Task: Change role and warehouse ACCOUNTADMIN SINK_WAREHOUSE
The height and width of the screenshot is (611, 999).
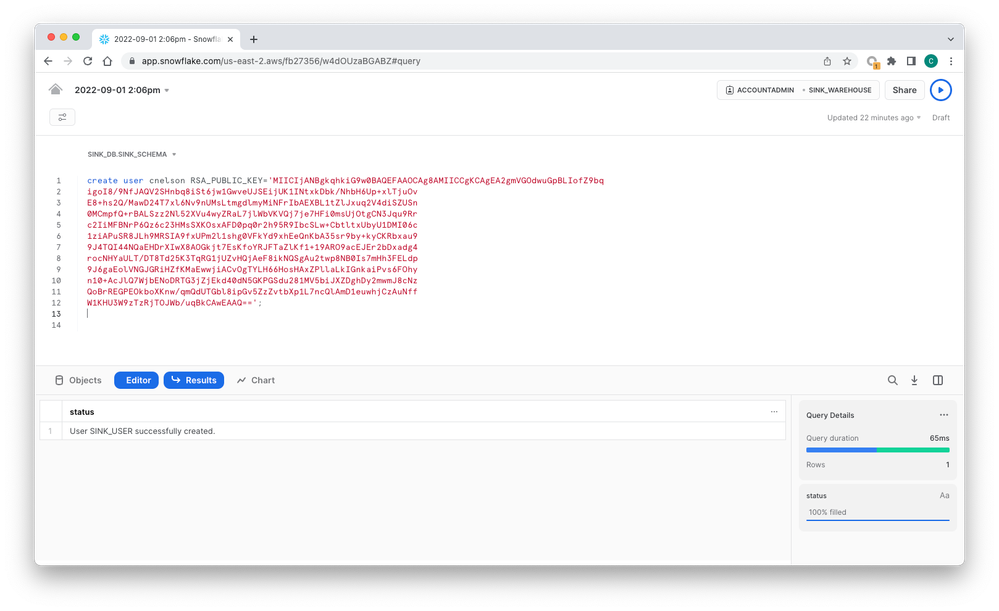Action: [798, 90]
